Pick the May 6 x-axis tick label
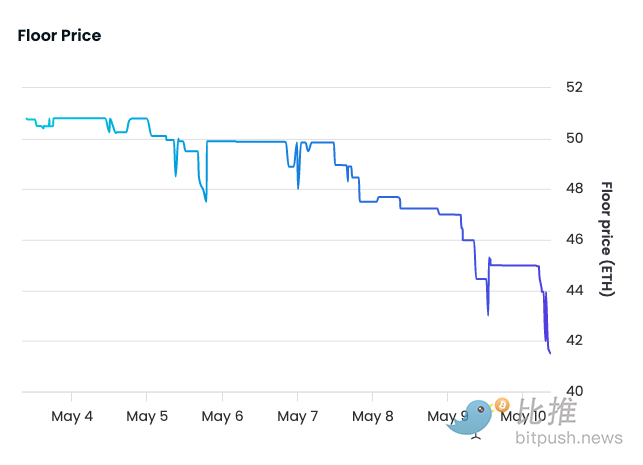 (222, 416)
